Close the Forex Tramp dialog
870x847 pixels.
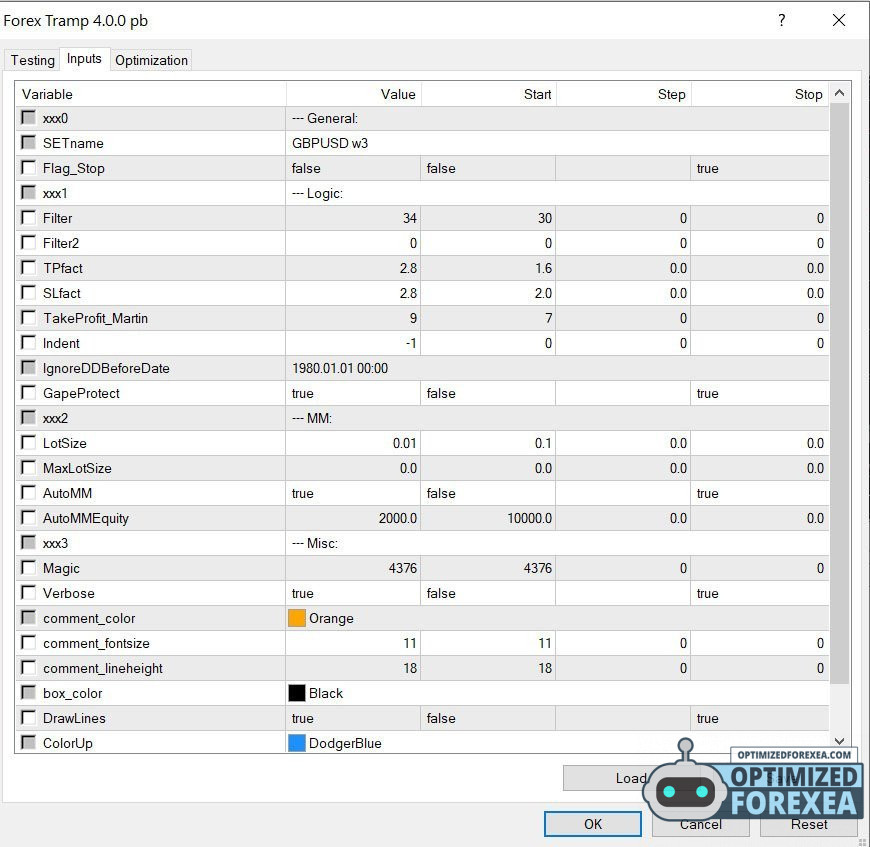point(839,21)
